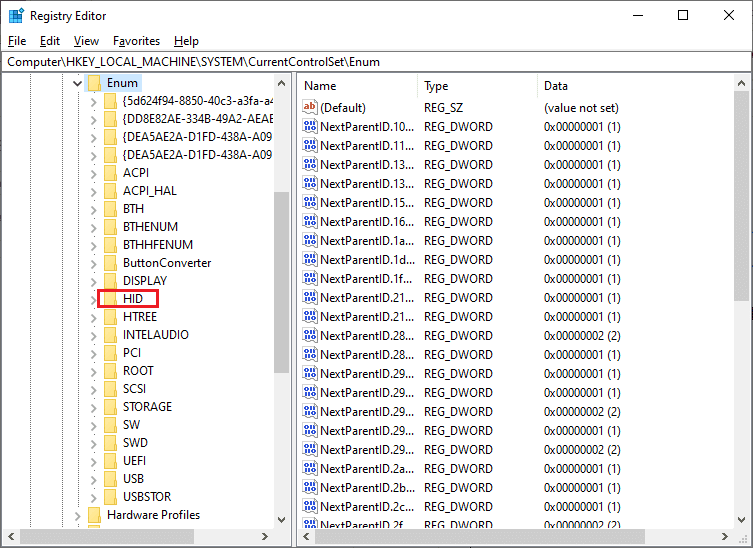Click the NextParentID.16 DWORD icon
Viewport: 753px width, 548px height.
(x=310, y=221)
